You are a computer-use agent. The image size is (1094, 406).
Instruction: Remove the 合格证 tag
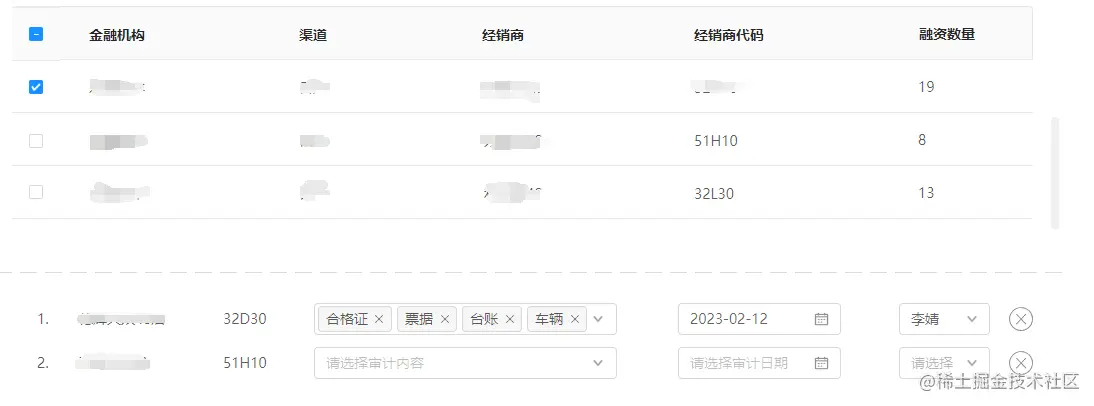[379, 319]
